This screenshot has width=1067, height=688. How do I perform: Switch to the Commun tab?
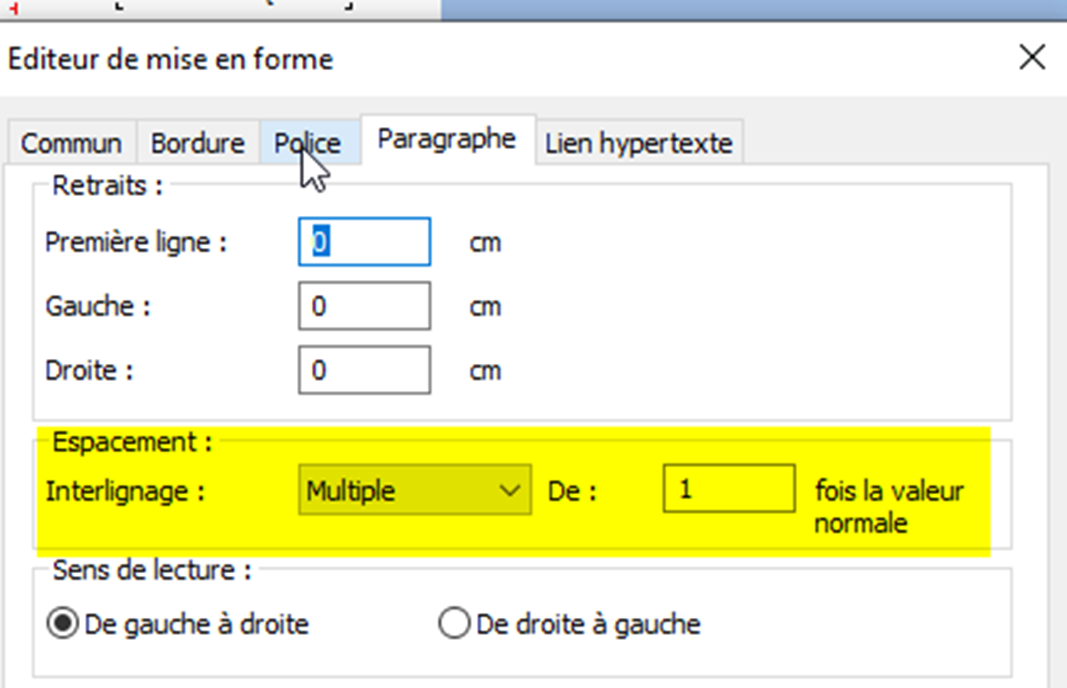(71, 143)
